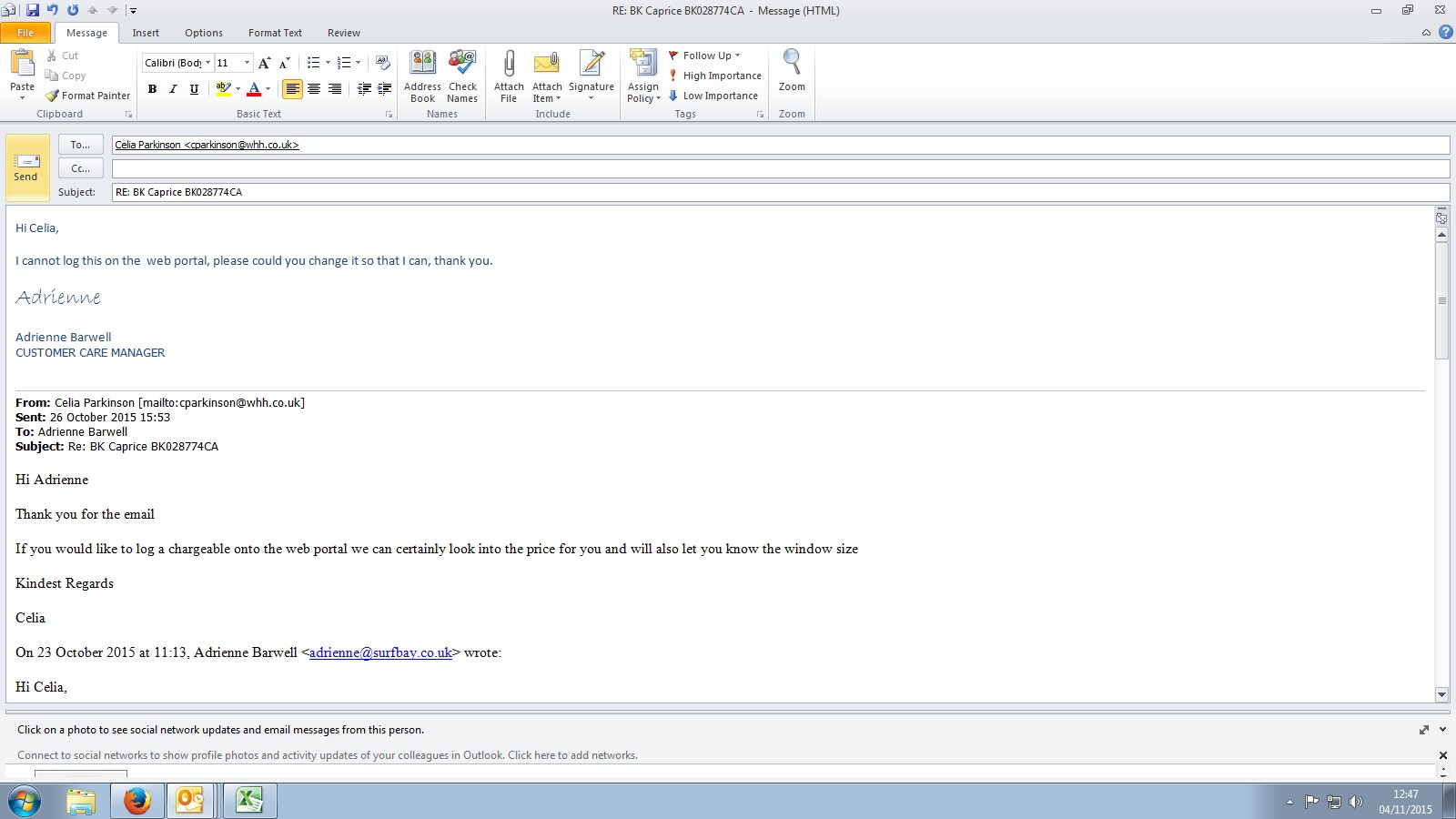The image size is (1456, 819).
Task: Apply the red font color
Action: tap(254, 89)
